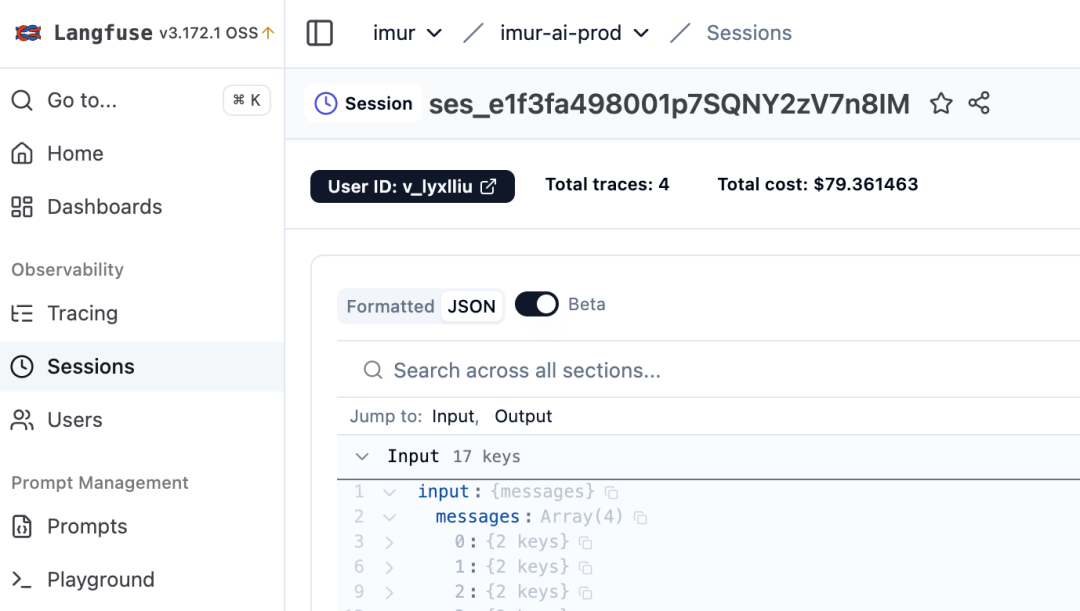Jump to Output section

(523, 417)
